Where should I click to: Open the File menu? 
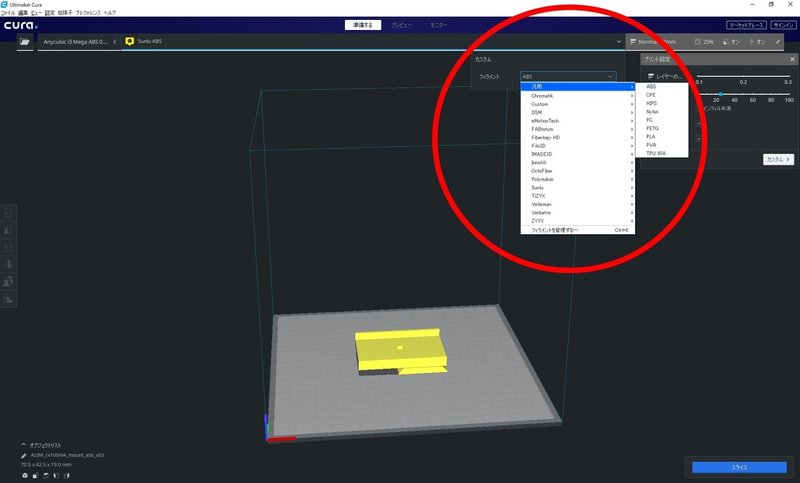(8, 13)
